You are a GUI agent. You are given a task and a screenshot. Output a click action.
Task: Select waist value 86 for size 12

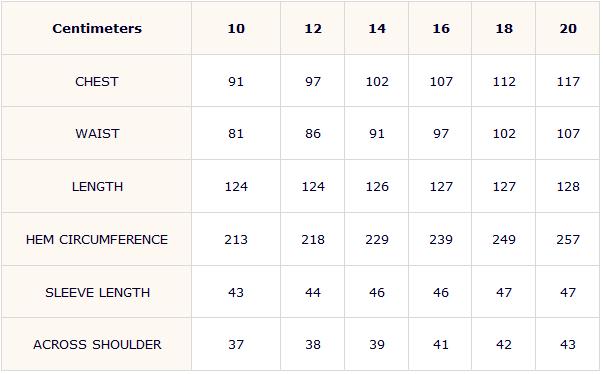(x=313, y=134)
